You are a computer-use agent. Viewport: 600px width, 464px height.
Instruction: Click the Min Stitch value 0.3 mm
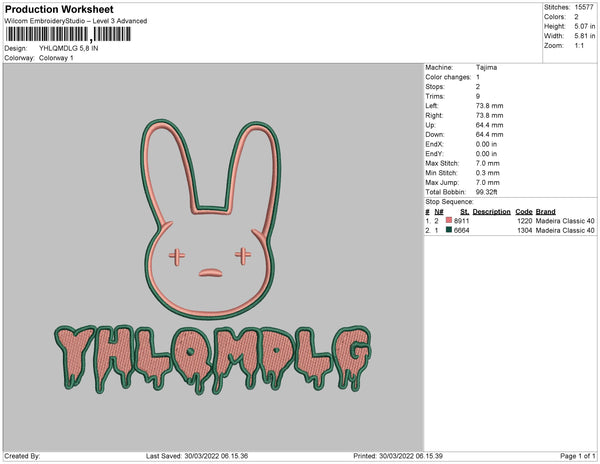[488, 173]
